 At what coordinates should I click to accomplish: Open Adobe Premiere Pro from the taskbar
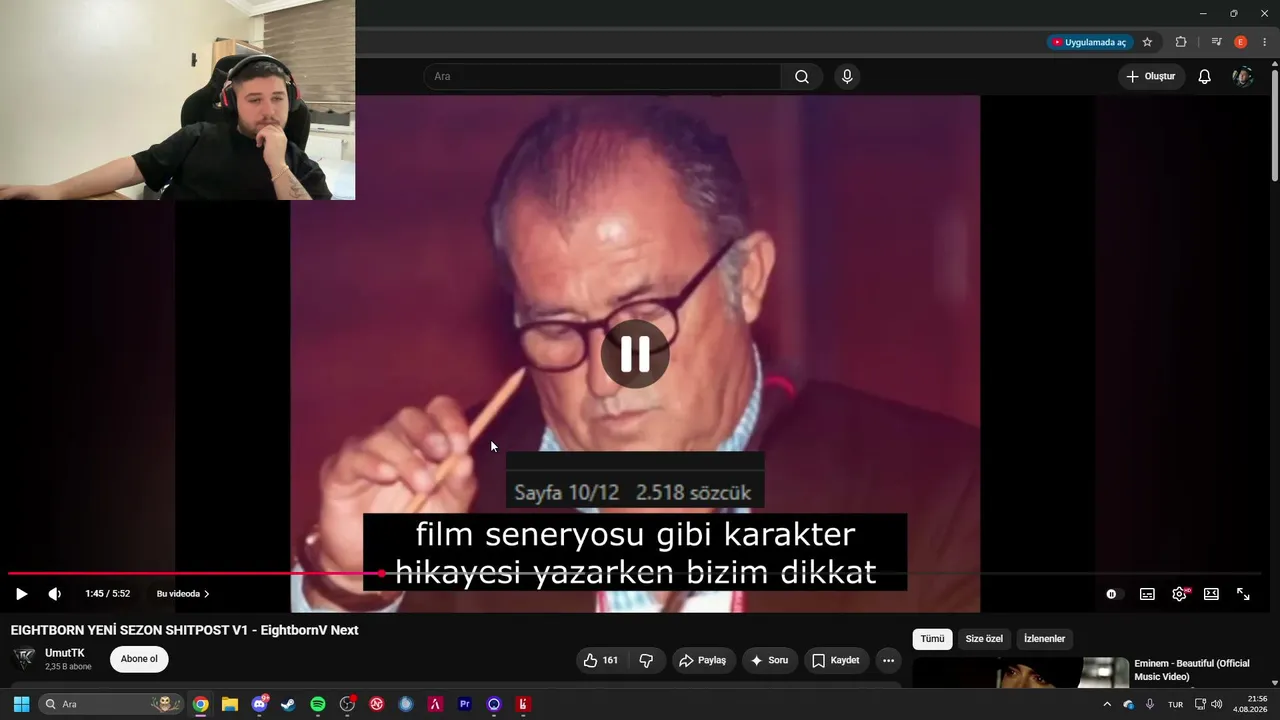click(x=464, y=704)
